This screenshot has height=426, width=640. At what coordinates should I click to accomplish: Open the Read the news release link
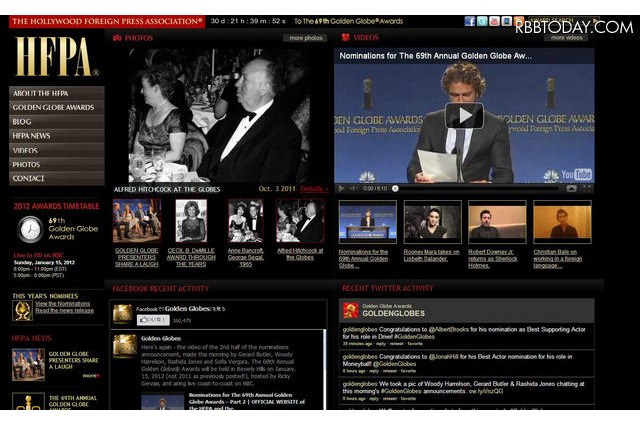(x=64, y=311)
